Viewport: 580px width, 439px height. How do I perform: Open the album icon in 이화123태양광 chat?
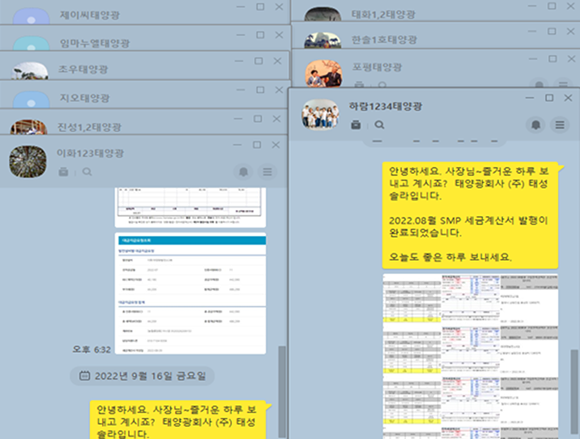point(64,172)
